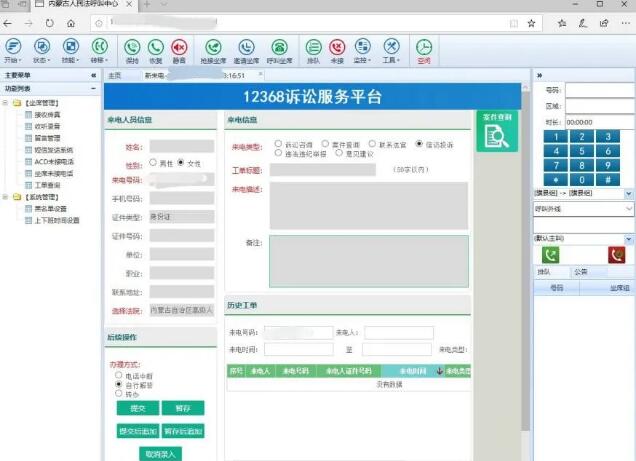Collapse the 系统管理 tree folder
636x461 pixels.
5,197
